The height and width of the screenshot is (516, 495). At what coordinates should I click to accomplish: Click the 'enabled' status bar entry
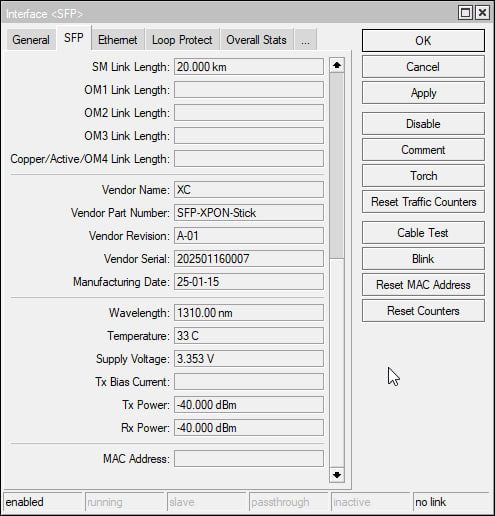[42, 502]
